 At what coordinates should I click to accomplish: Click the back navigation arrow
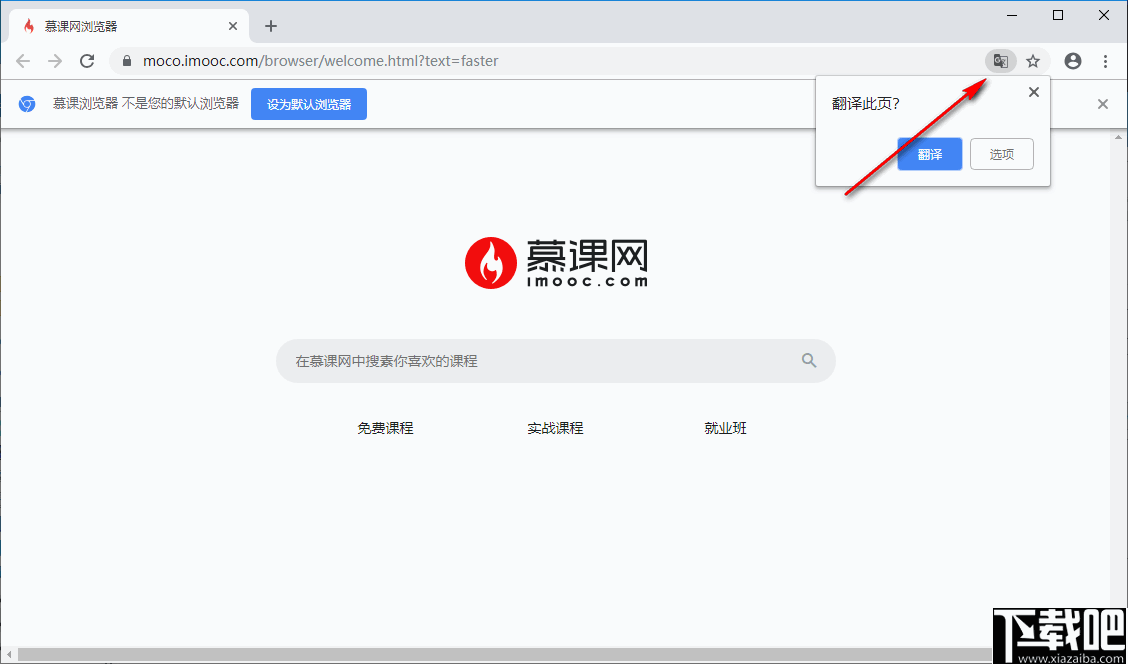(23, 60)
